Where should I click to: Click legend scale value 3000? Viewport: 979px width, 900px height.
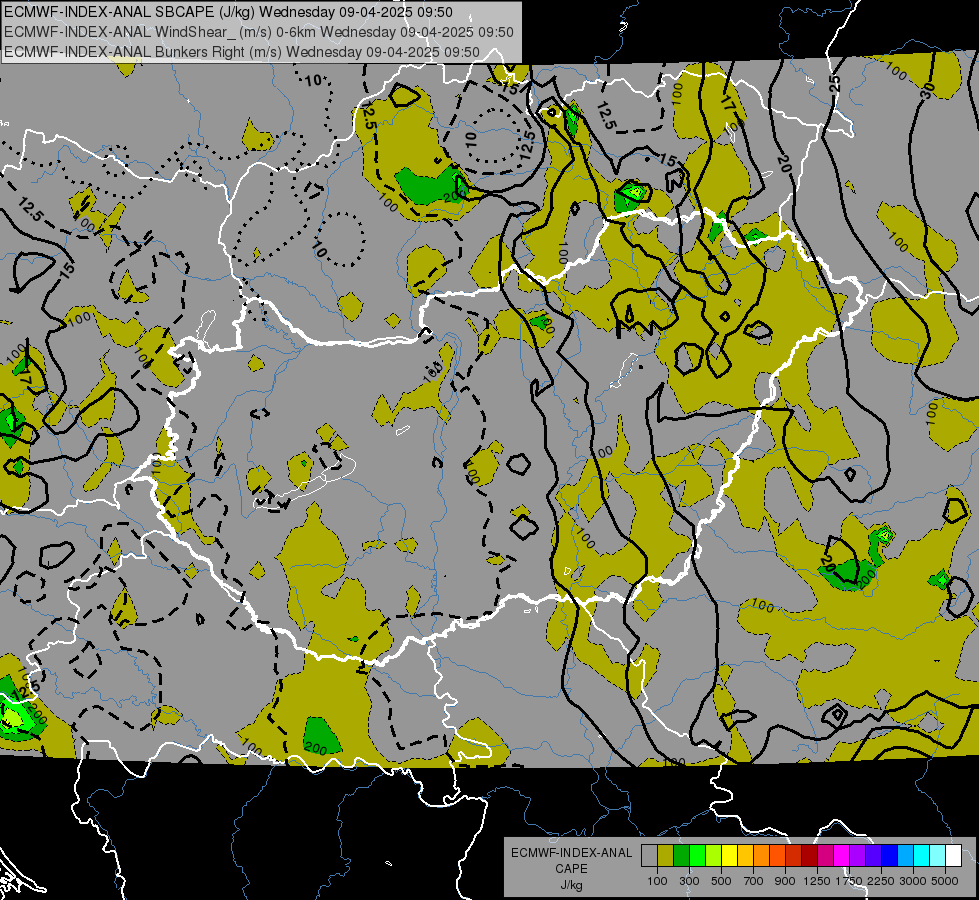click(x=913, y=881)
